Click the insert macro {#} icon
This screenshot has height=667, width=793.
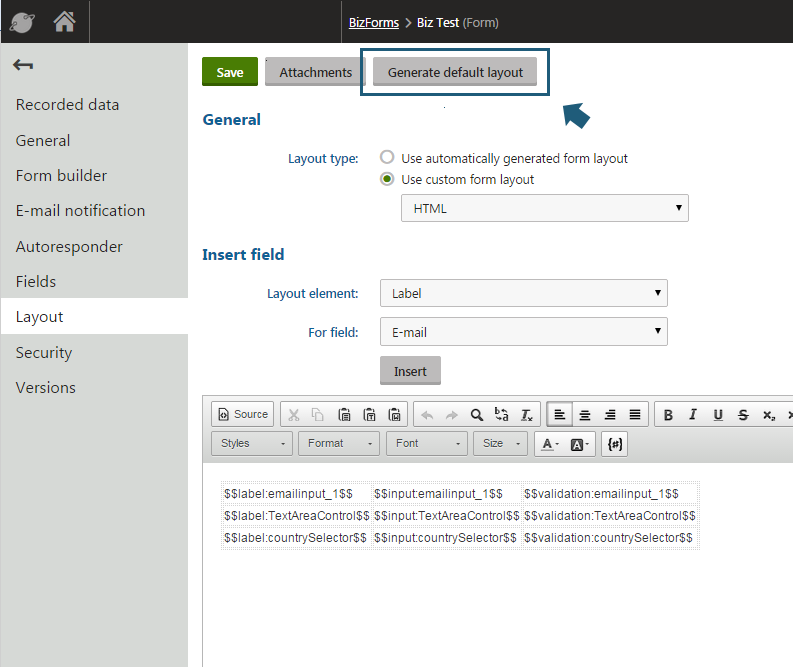(x=615, y=444)
